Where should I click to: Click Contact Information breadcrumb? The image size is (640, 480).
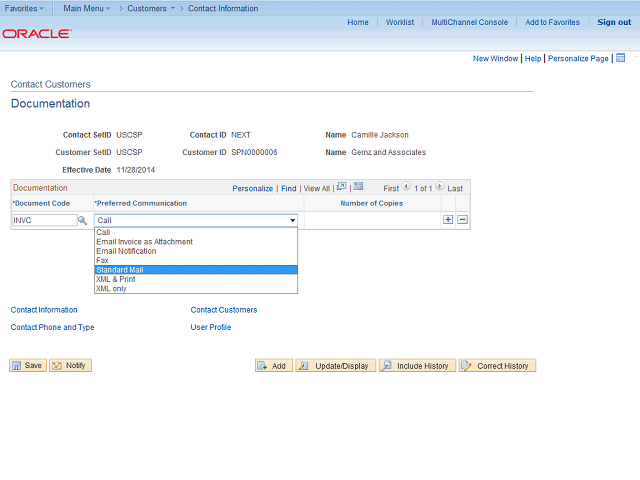223,8
